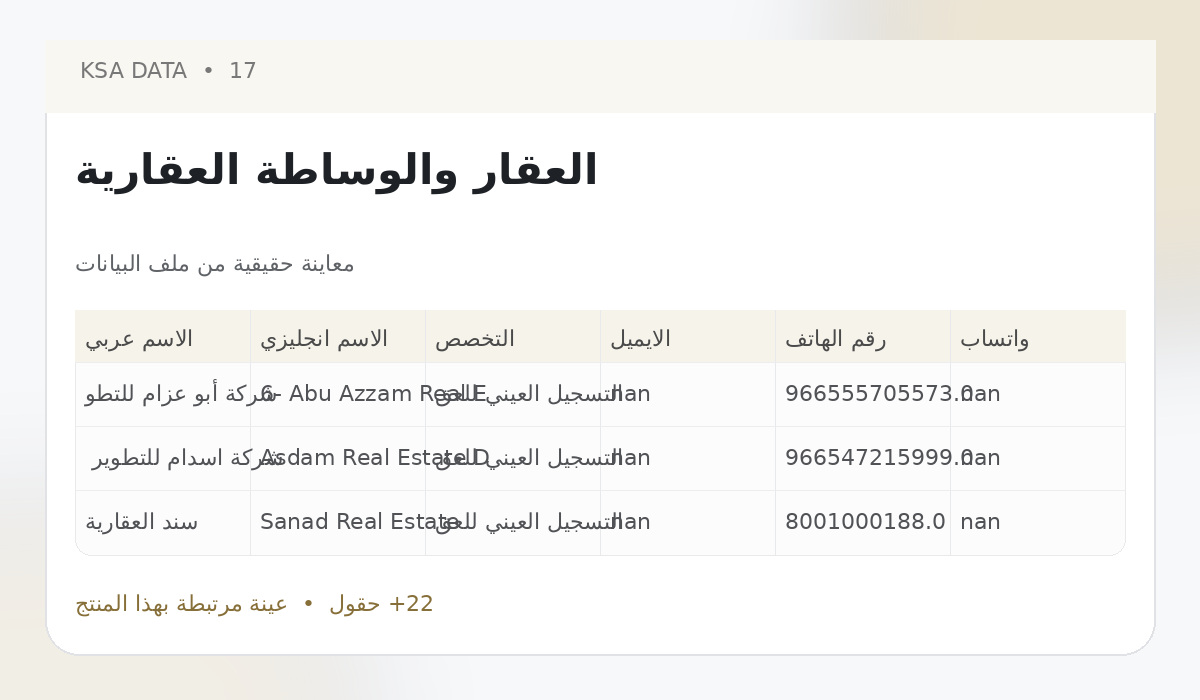Select the التخصص column header
This screenshot has width=1200, height=700.
[475, 339]
